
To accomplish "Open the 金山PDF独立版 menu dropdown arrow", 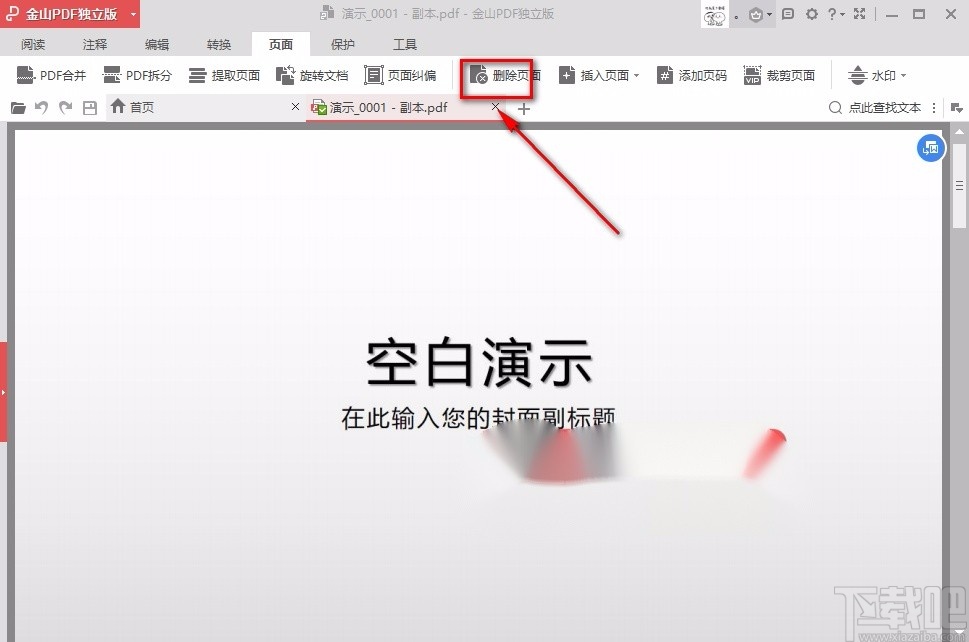I will click(133, 14).
